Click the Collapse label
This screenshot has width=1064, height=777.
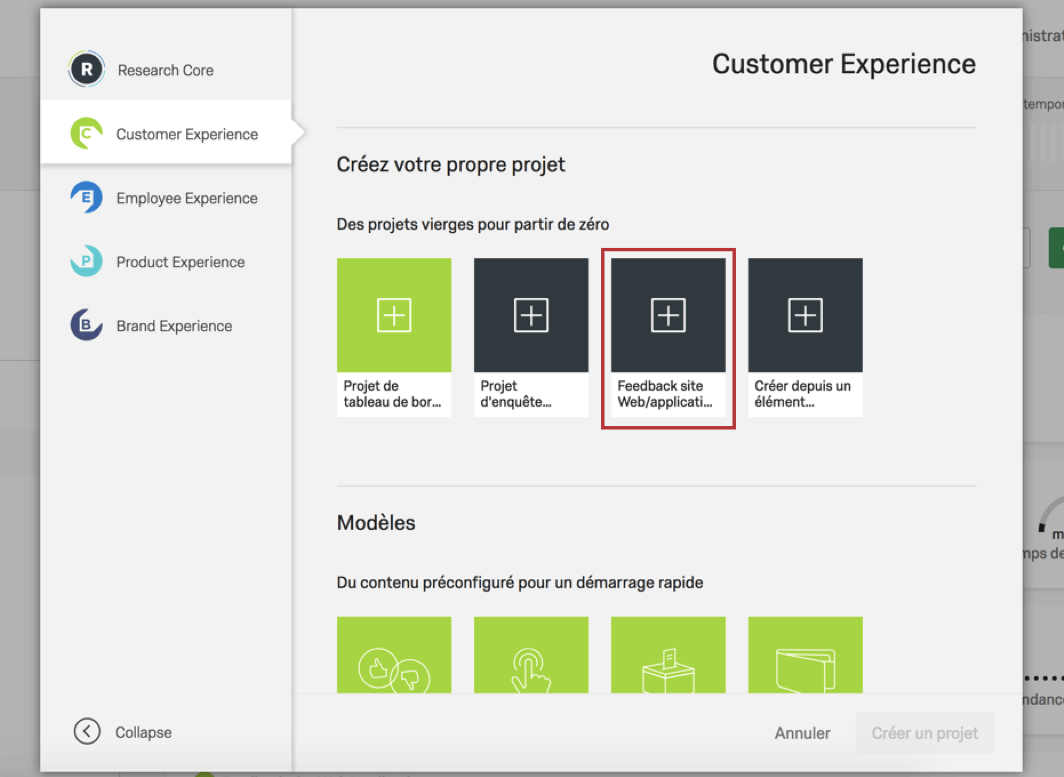pos(143,732)
